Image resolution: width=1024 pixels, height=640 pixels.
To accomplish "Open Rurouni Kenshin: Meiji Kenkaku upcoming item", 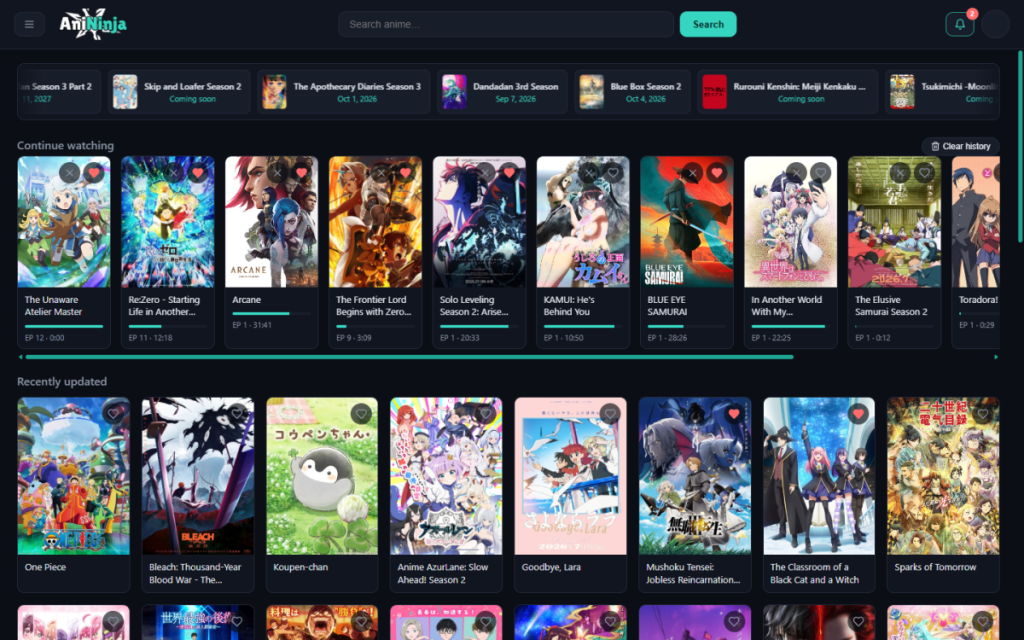I will click(x=788, y=92).
